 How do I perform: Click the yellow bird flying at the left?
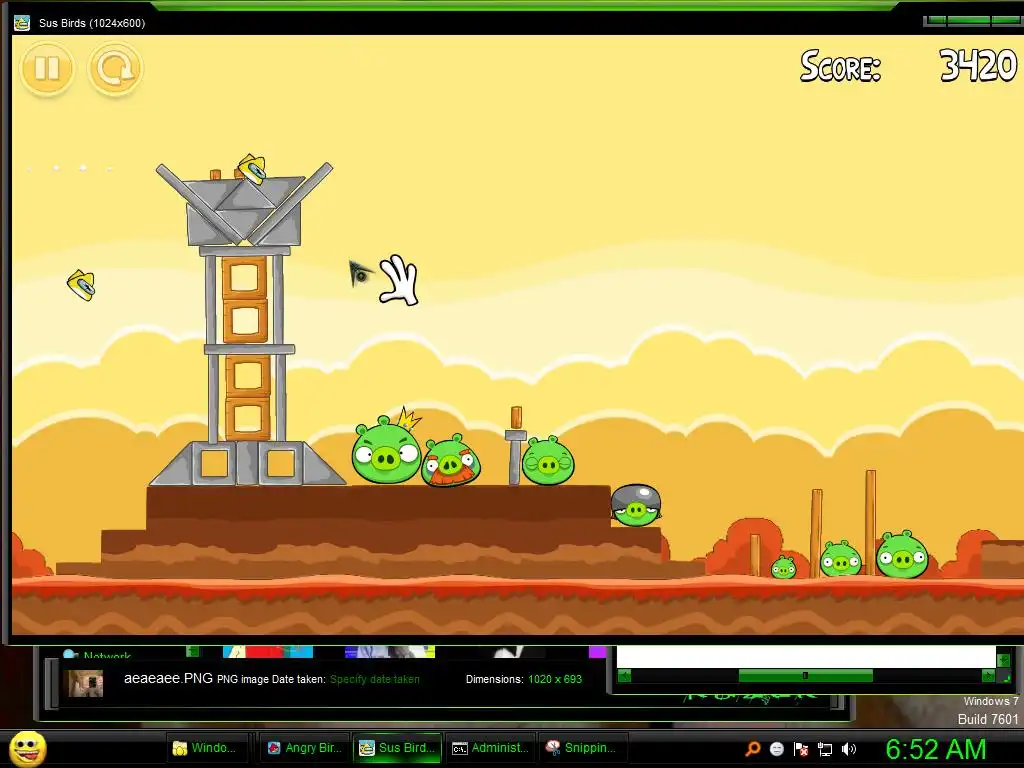click(x=82, y=285)
